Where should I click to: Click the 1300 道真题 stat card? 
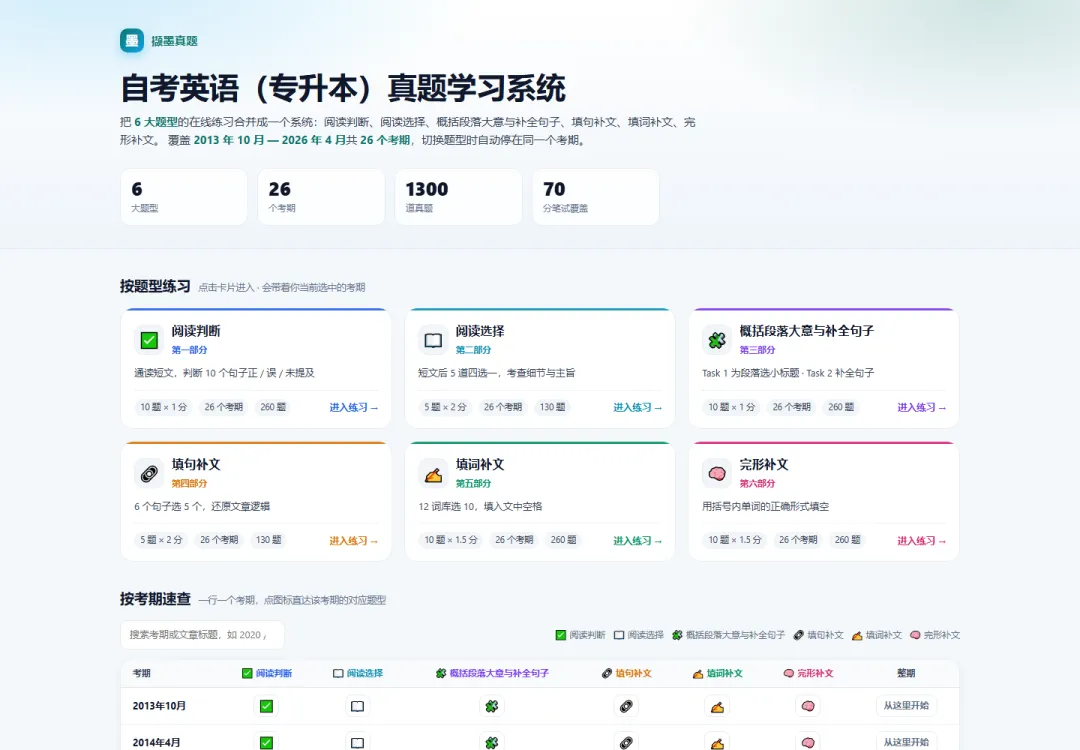point(459,197)
